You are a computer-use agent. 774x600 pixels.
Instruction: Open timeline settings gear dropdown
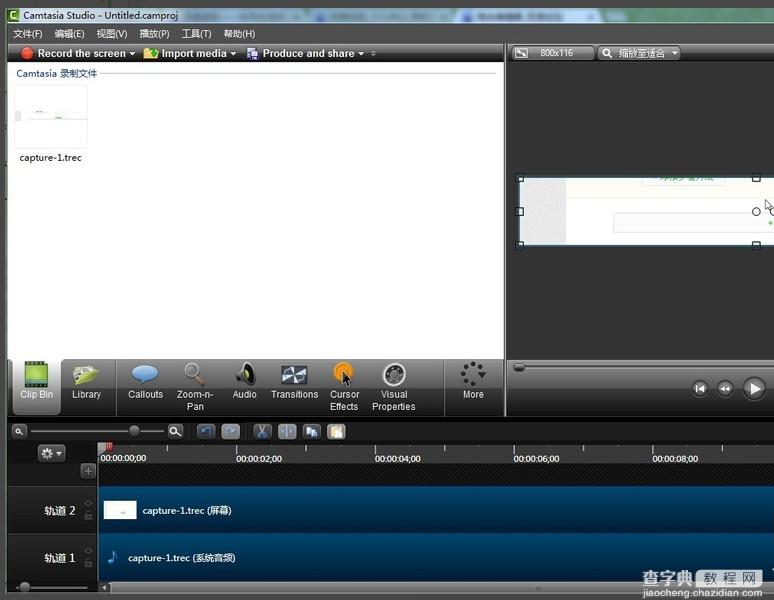click(x=51, y=453)
